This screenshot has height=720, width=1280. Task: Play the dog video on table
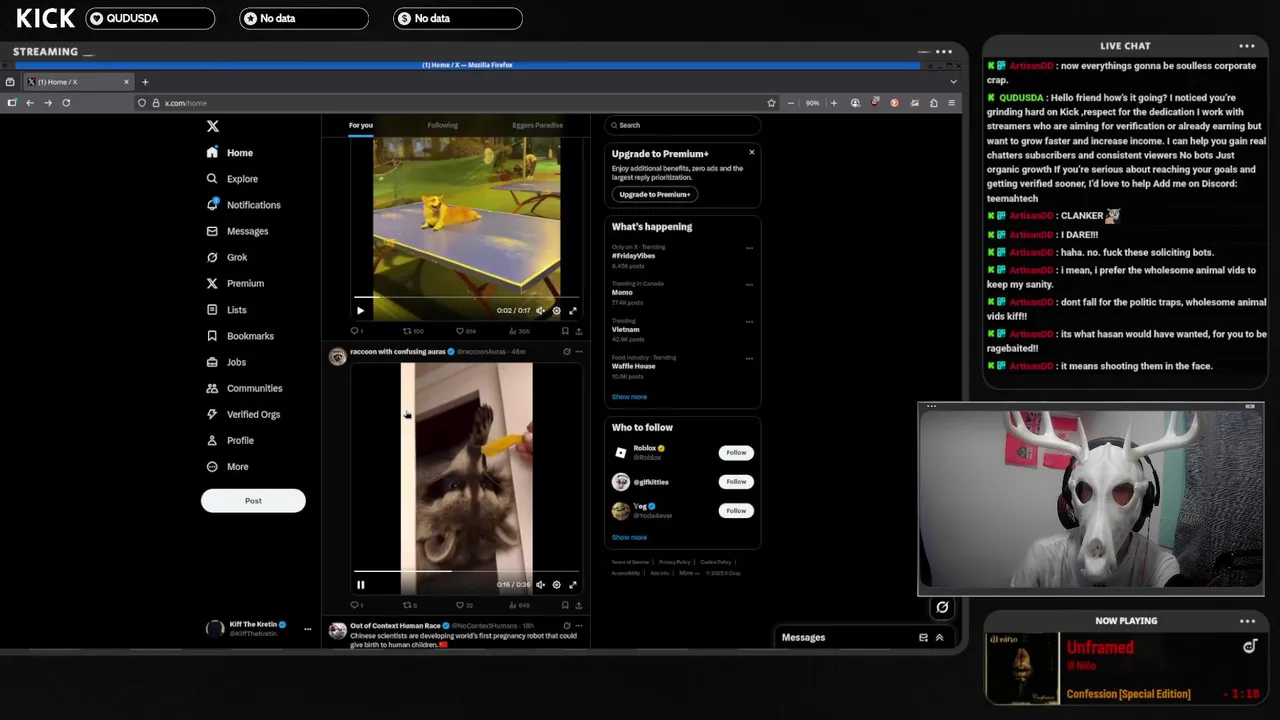360,310
